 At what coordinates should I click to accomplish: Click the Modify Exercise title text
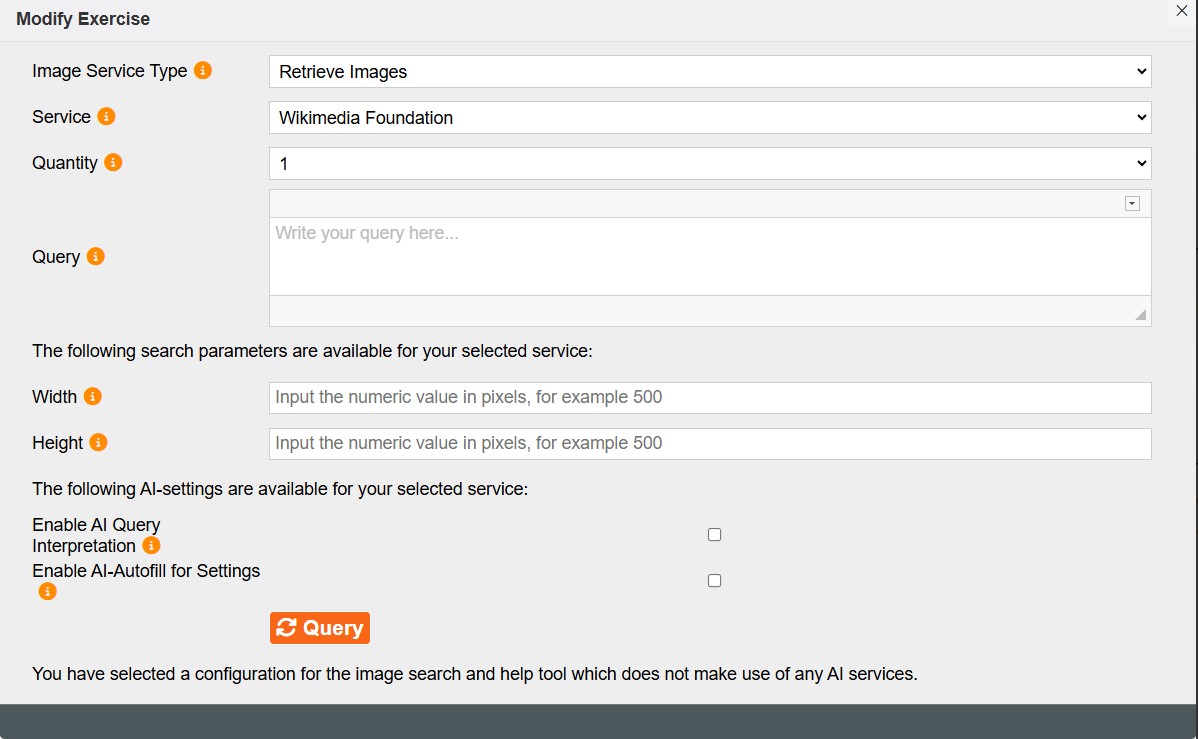83,19
